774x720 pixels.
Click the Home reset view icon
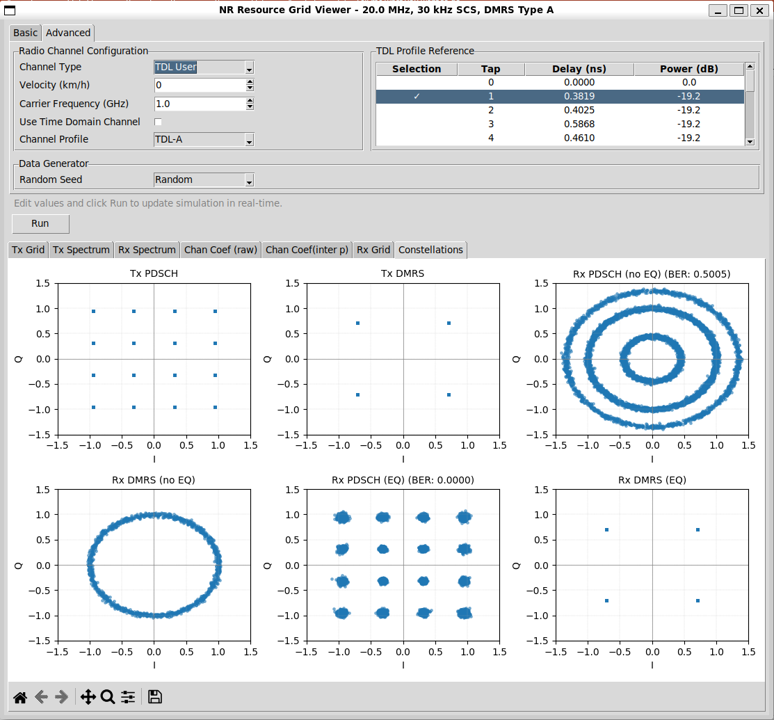(x=20, y=697)
